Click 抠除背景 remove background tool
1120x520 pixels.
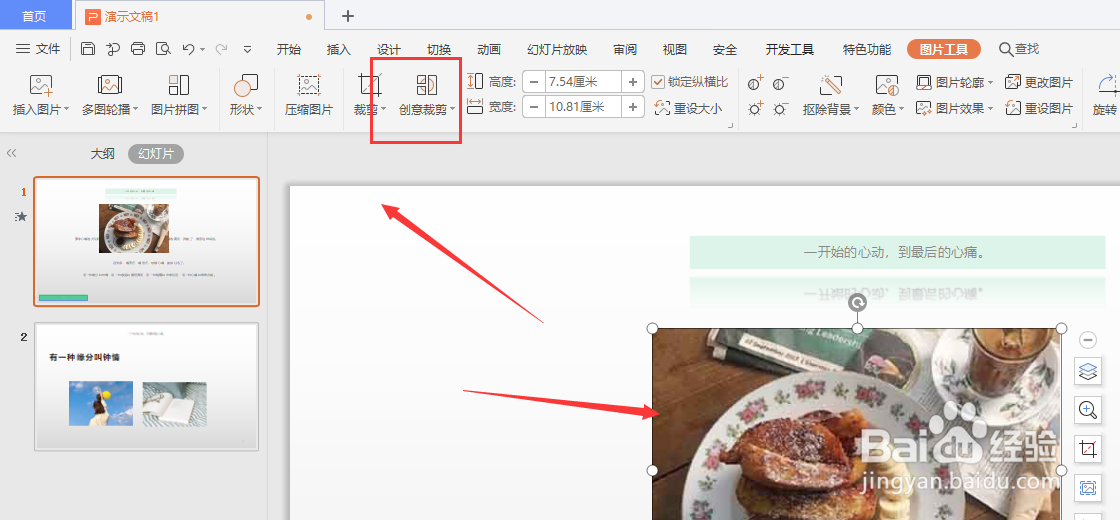click(831, 95)
